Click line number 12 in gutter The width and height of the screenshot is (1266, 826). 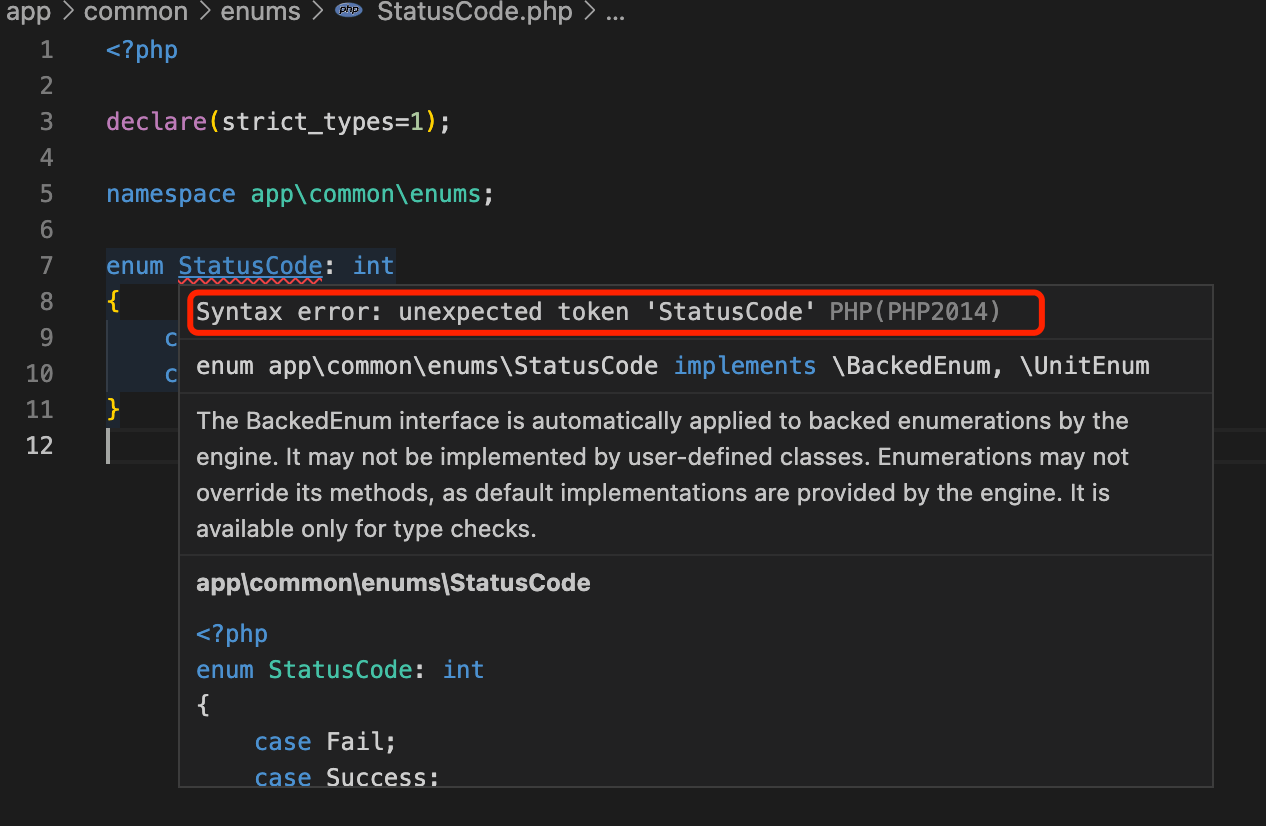pos(39,445)
